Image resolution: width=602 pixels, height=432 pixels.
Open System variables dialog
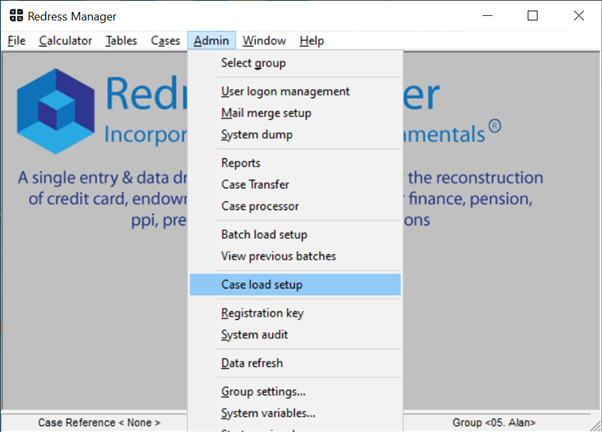[295, 413]
